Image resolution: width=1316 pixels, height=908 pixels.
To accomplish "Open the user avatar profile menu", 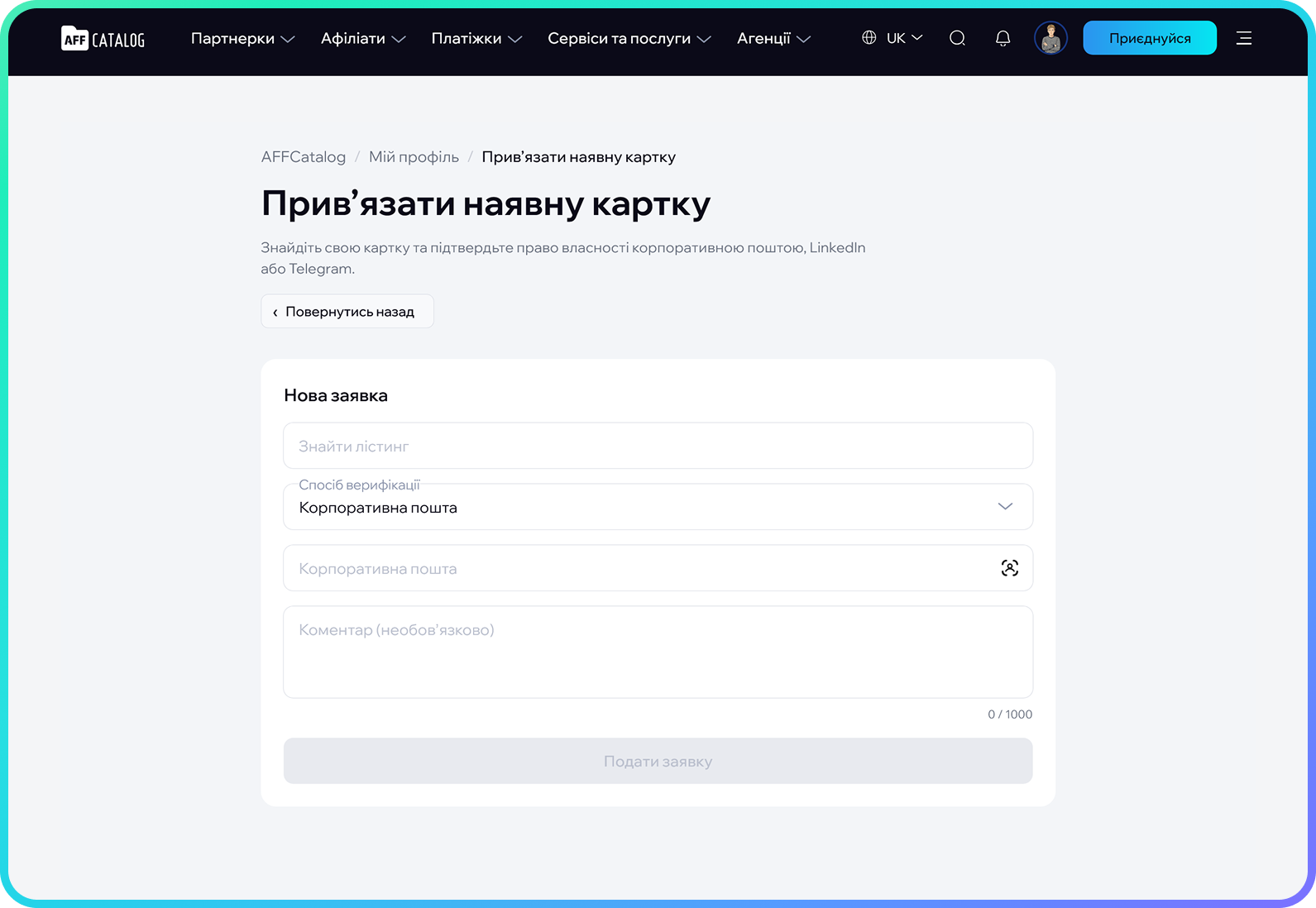I will coord(1050,38).
